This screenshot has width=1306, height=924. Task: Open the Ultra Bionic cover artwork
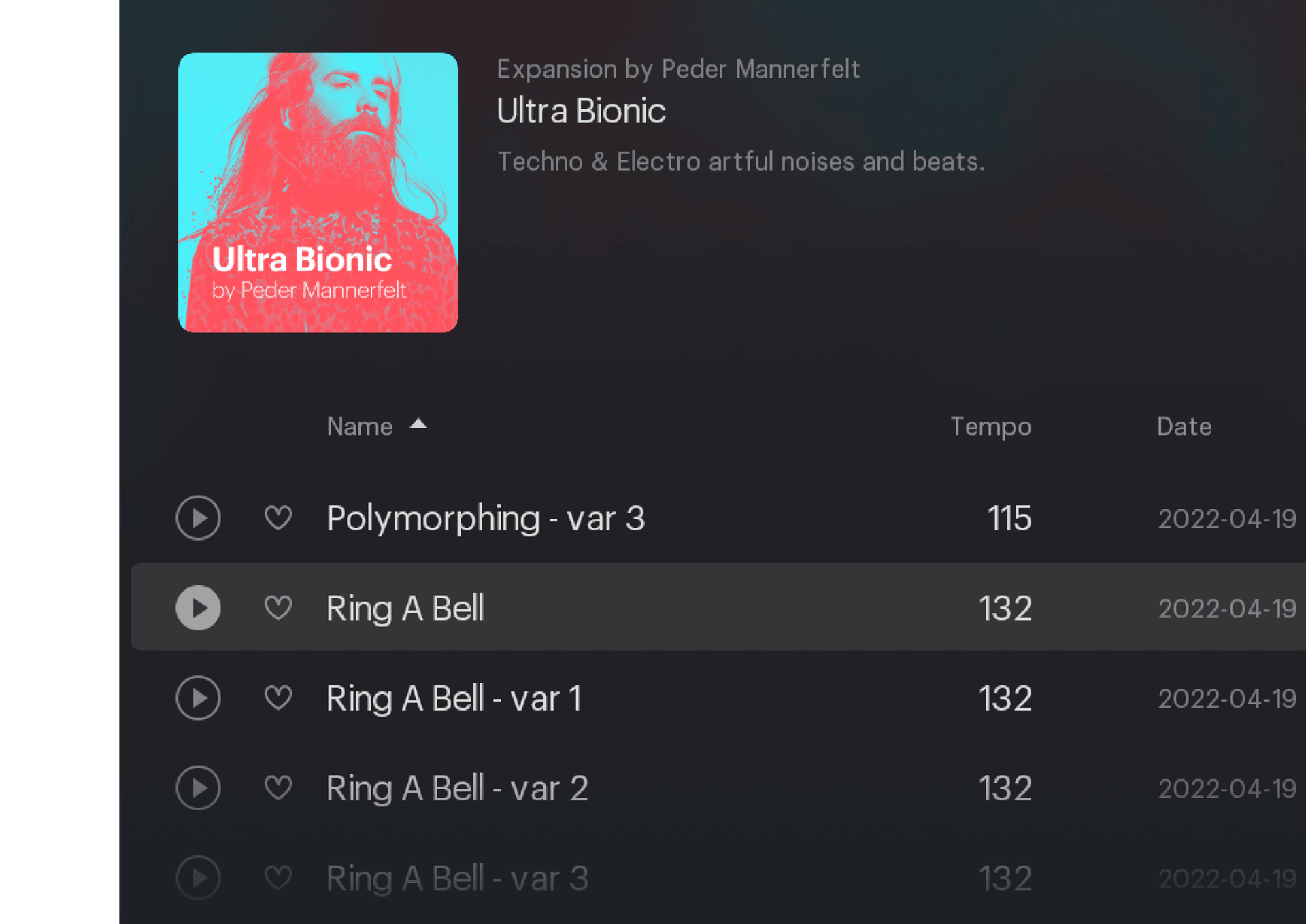pos(318,193)
